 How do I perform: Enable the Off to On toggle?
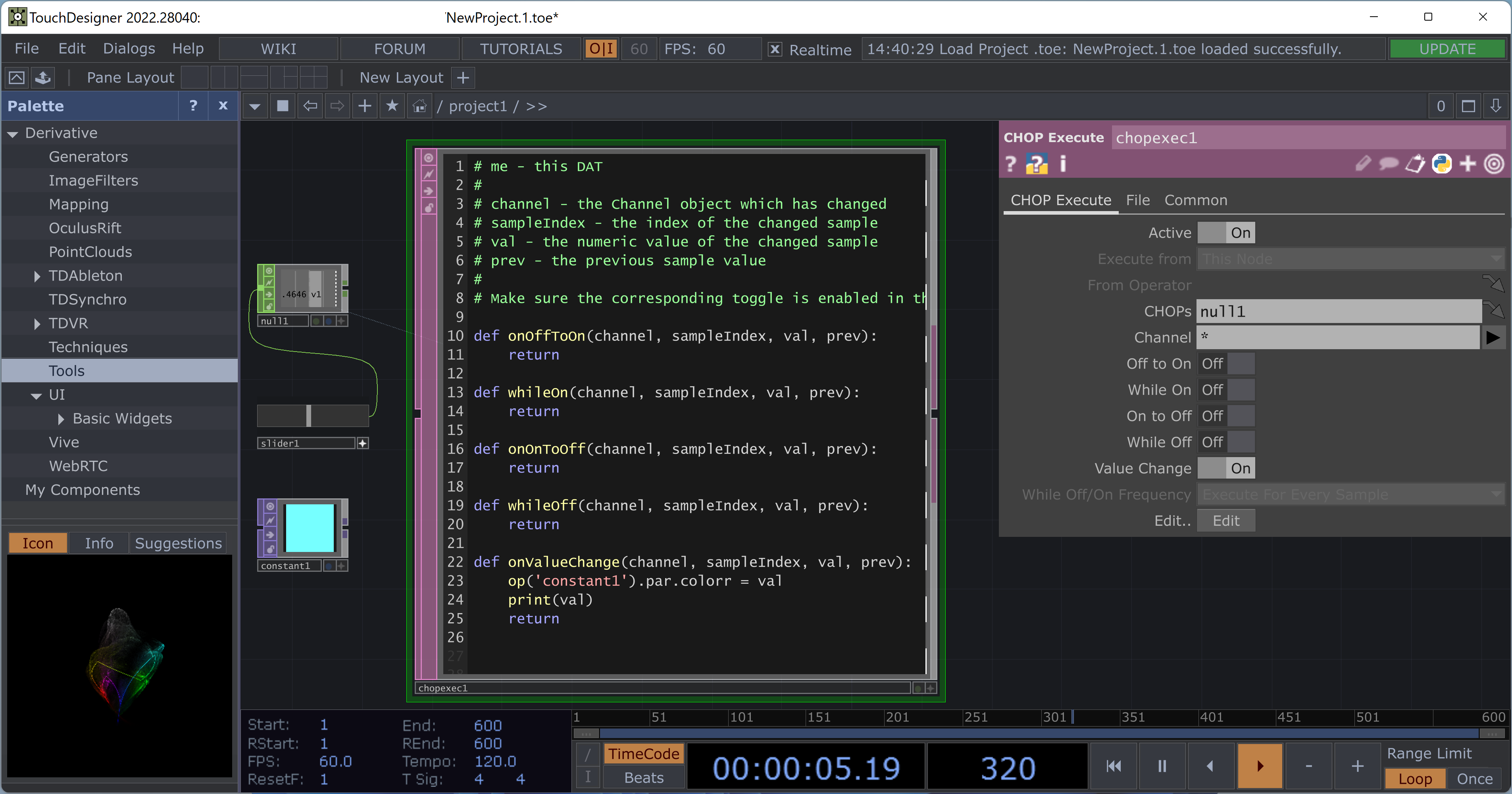(1225, 364)
